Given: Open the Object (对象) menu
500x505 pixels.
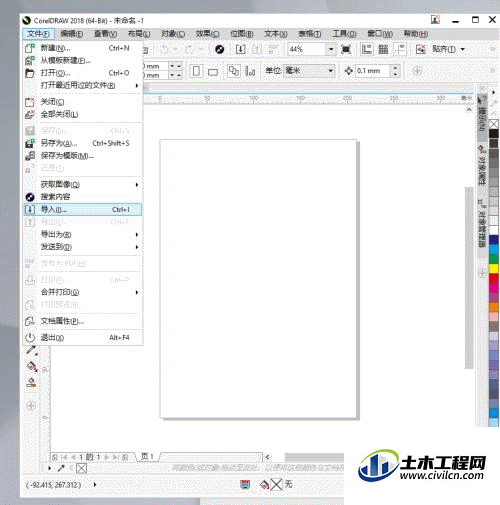Looking at the screenshot, I should tap(173, 34).
